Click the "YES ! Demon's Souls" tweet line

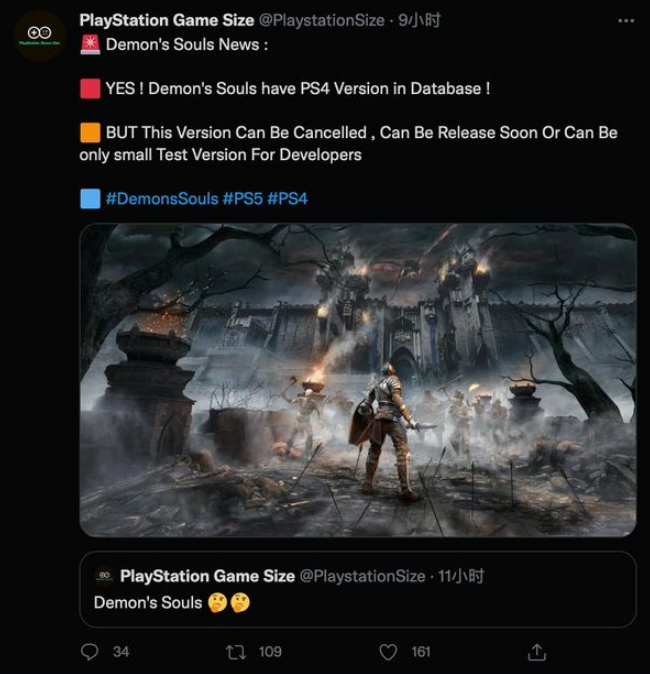click(x=297, y=89)
